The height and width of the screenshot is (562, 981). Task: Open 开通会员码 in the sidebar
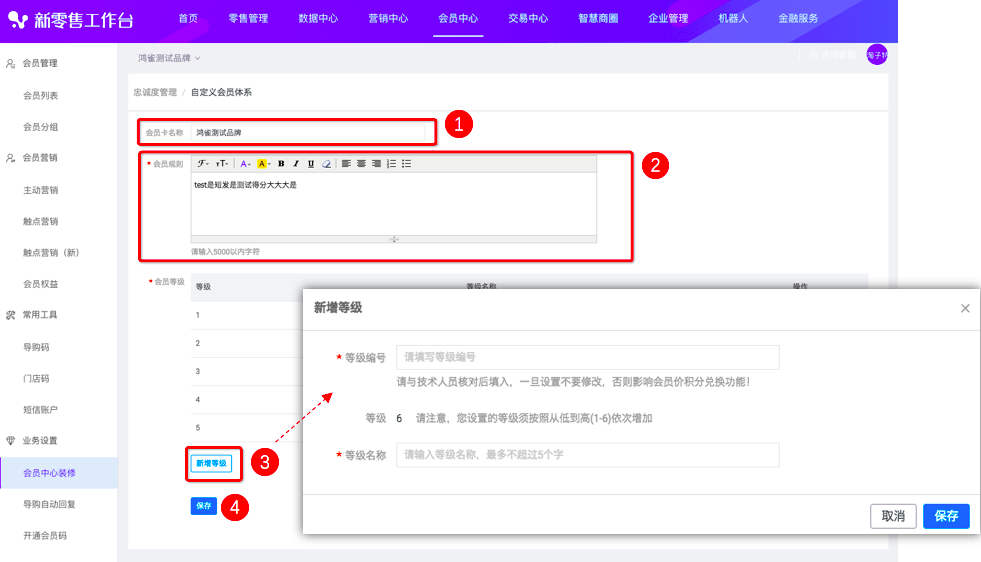point(45,536)
